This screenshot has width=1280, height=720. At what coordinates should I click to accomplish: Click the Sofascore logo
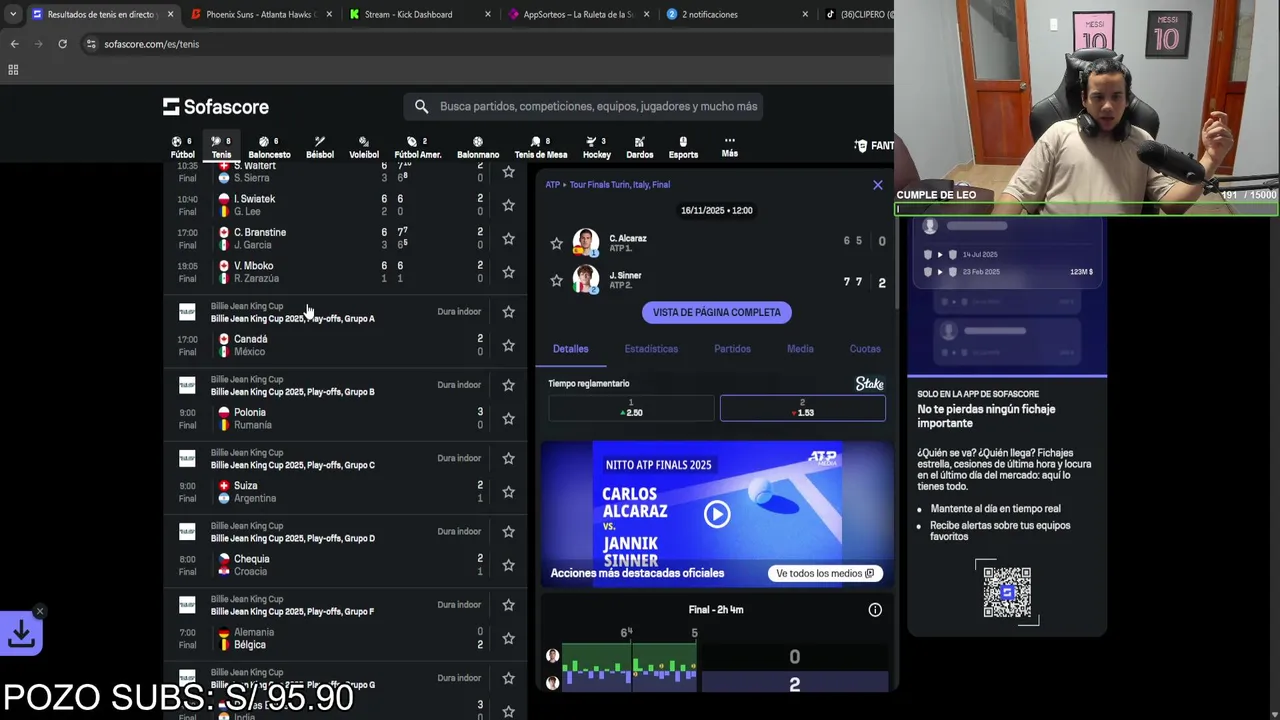click(x=216, y=106)
